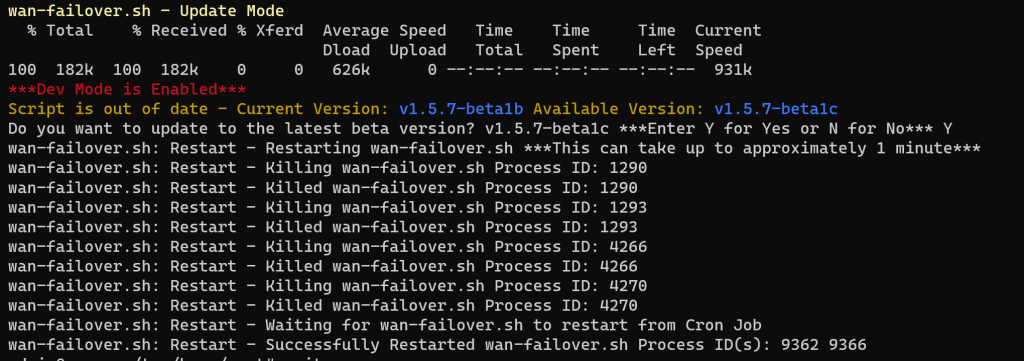This screenshot has height=361, width=1024.
Task: Click the red 'Dev Mode is Enabled' warning
Action: (x=127, y=89)
